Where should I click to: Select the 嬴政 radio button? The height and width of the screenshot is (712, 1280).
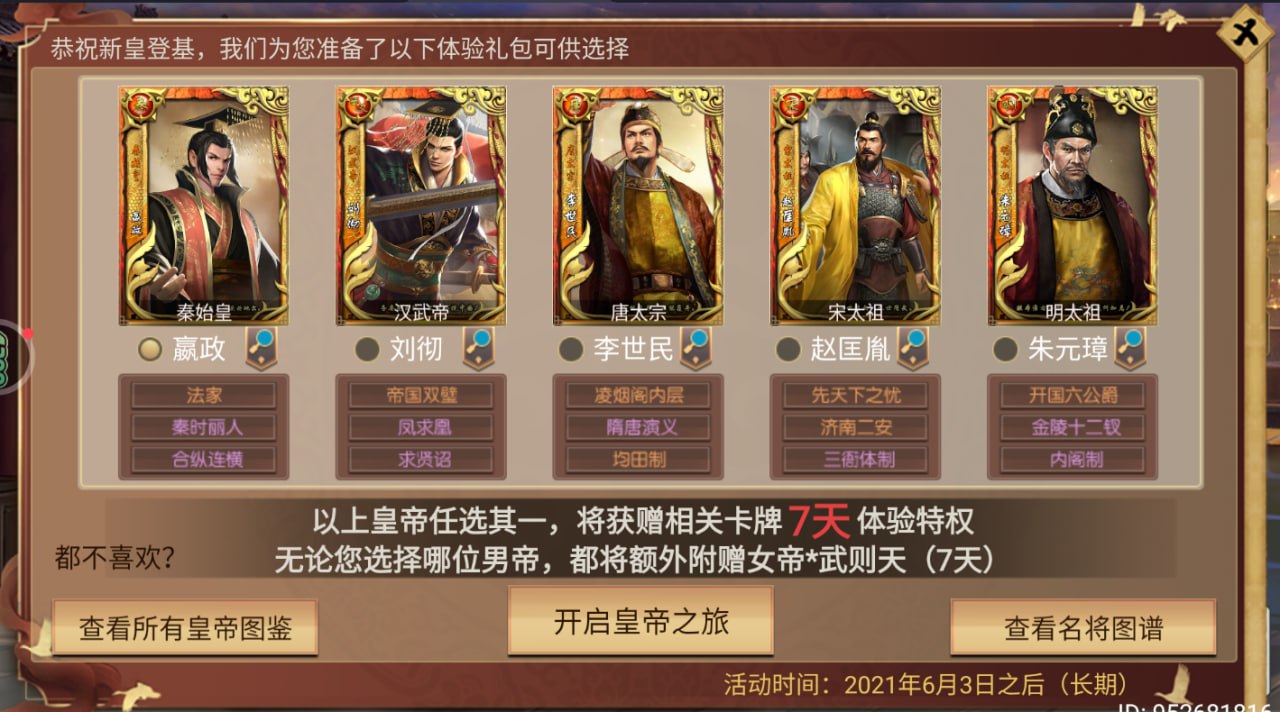pos(151,349)
